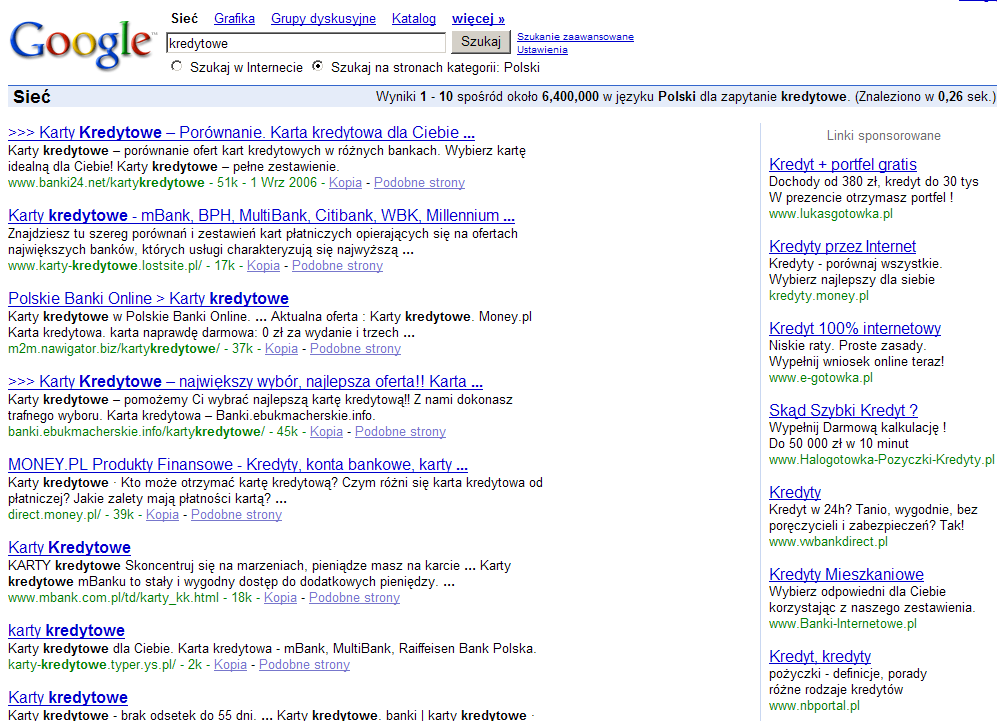Viewport: 997px width, 721px height.
Task: Open 'Podobne strony' for mbank.com.pl result
Action: click(x=354, y=598)
